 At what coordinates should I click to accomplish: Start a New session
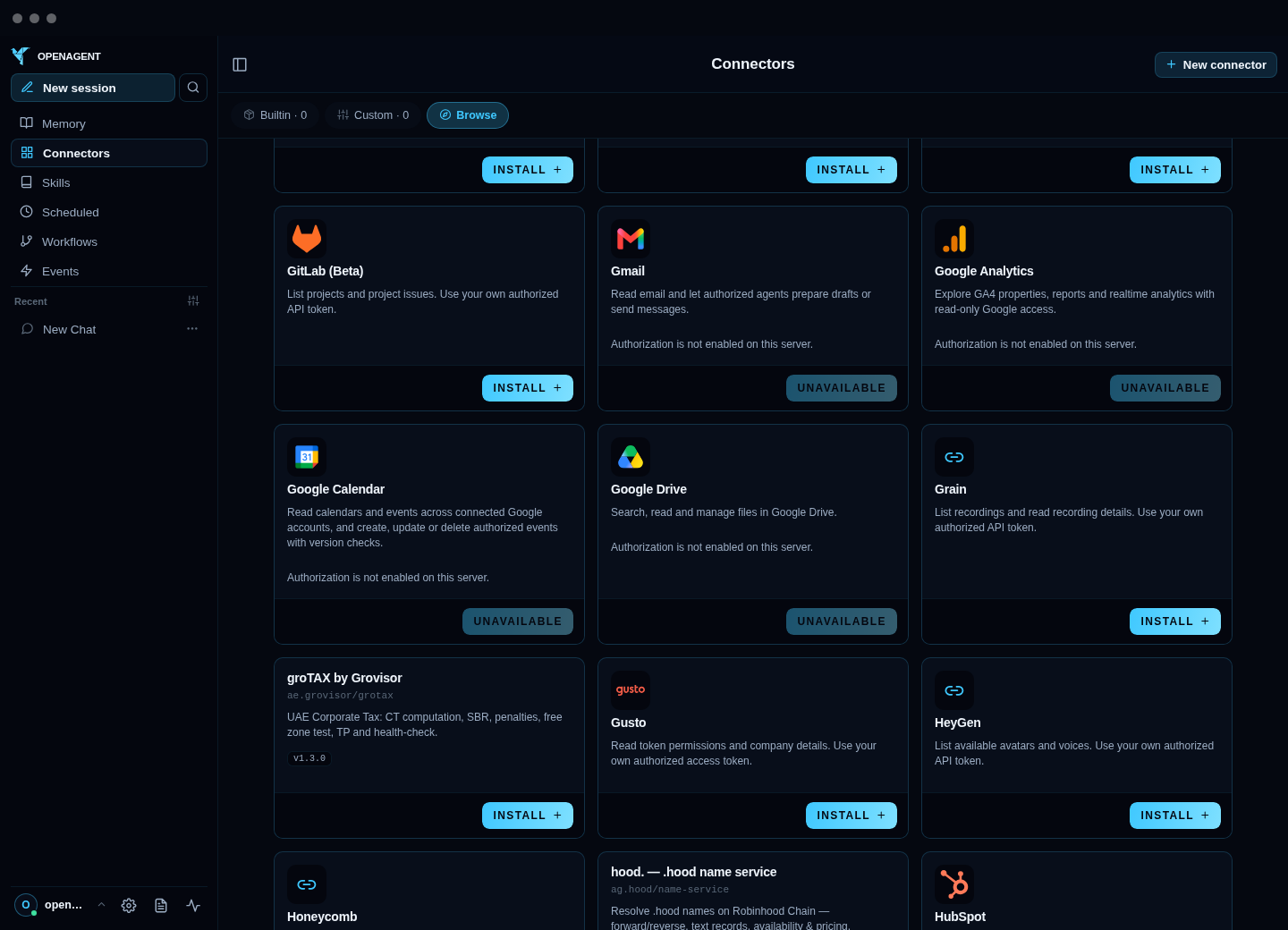click(x=93, y=88)
